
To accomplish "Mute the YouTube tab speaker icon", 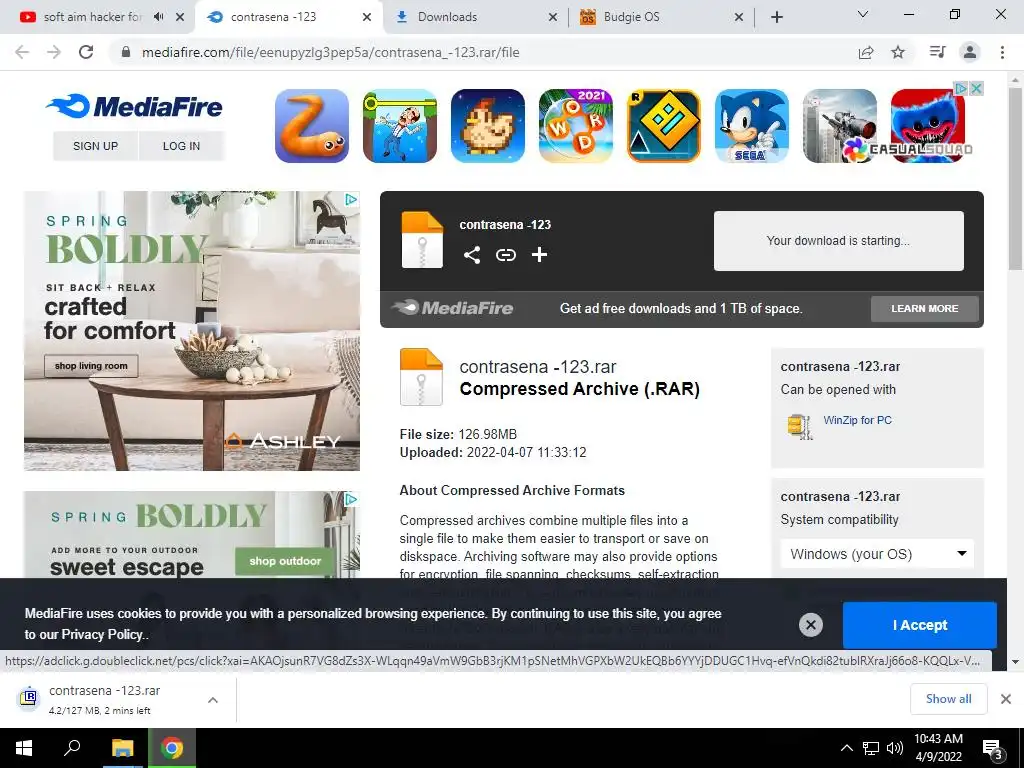I will pos(158,16).
